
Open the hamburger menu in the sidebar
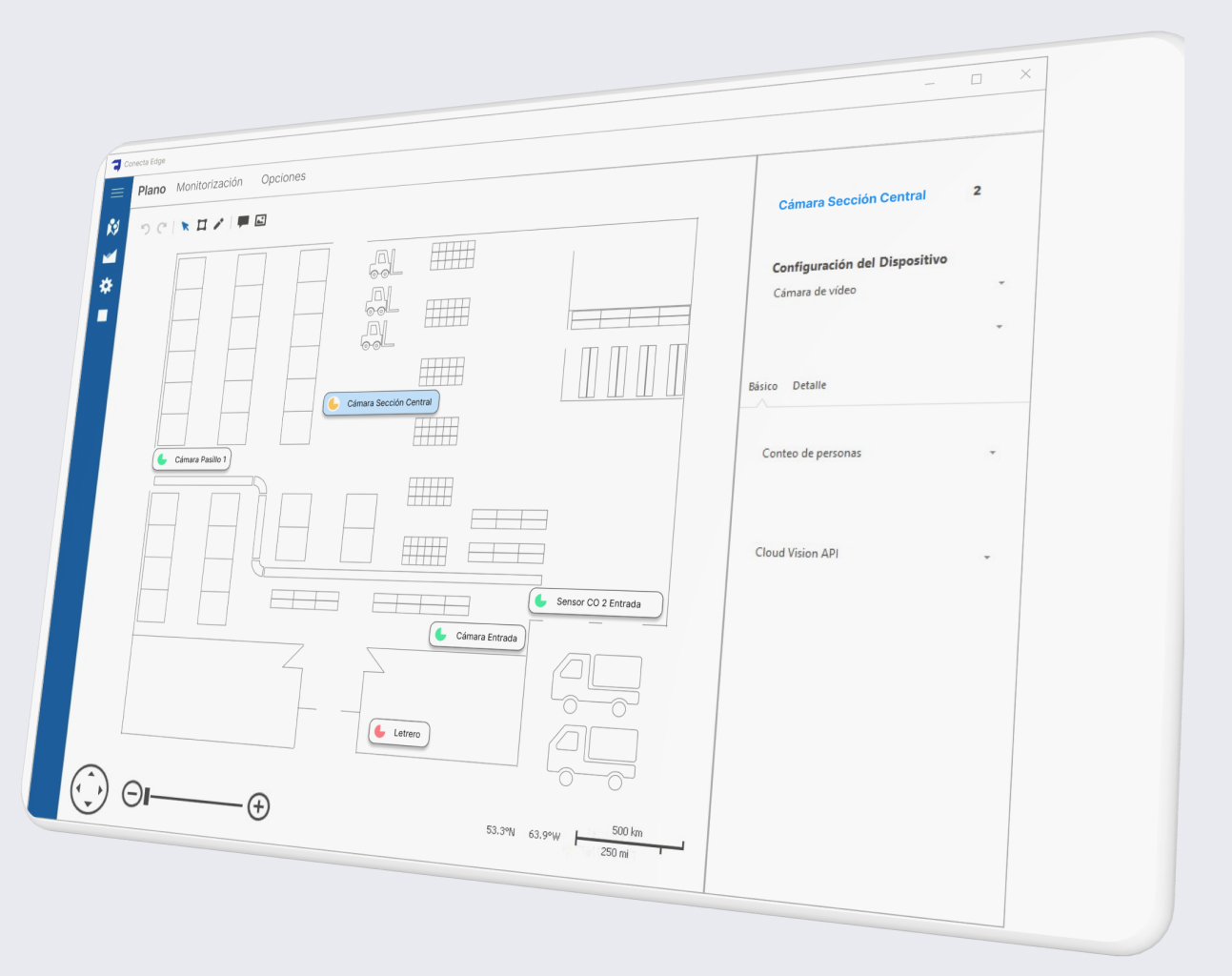[117, 193]
